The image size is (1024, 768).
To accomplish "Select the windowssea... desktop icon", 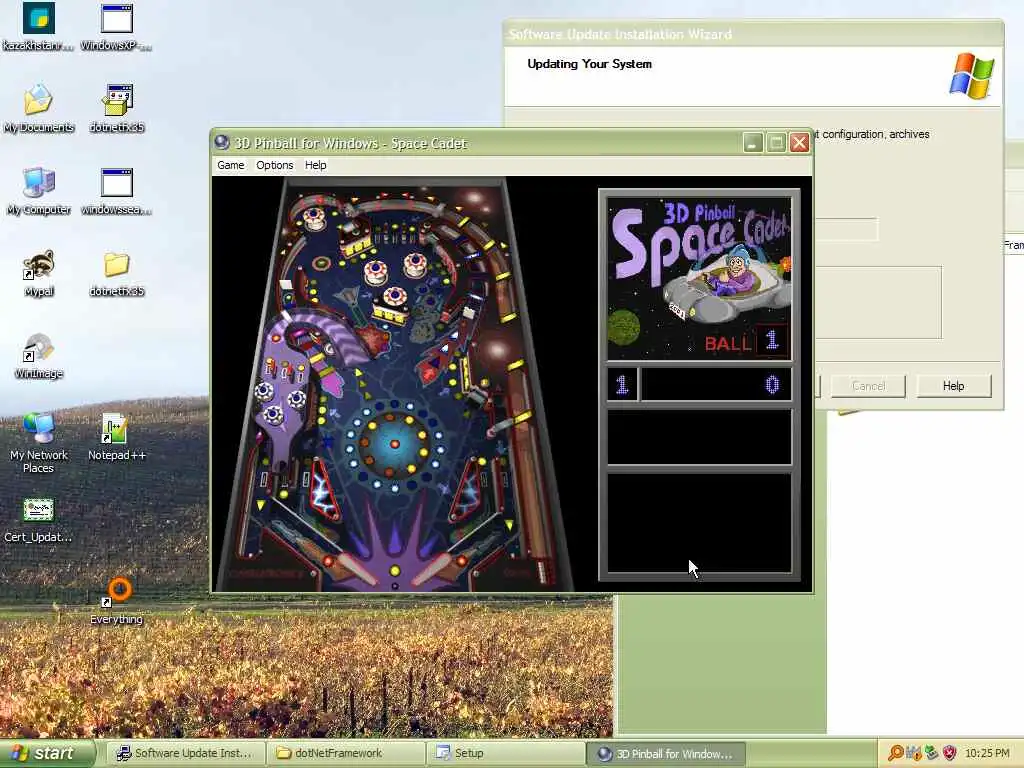I will tap(117, 191).
